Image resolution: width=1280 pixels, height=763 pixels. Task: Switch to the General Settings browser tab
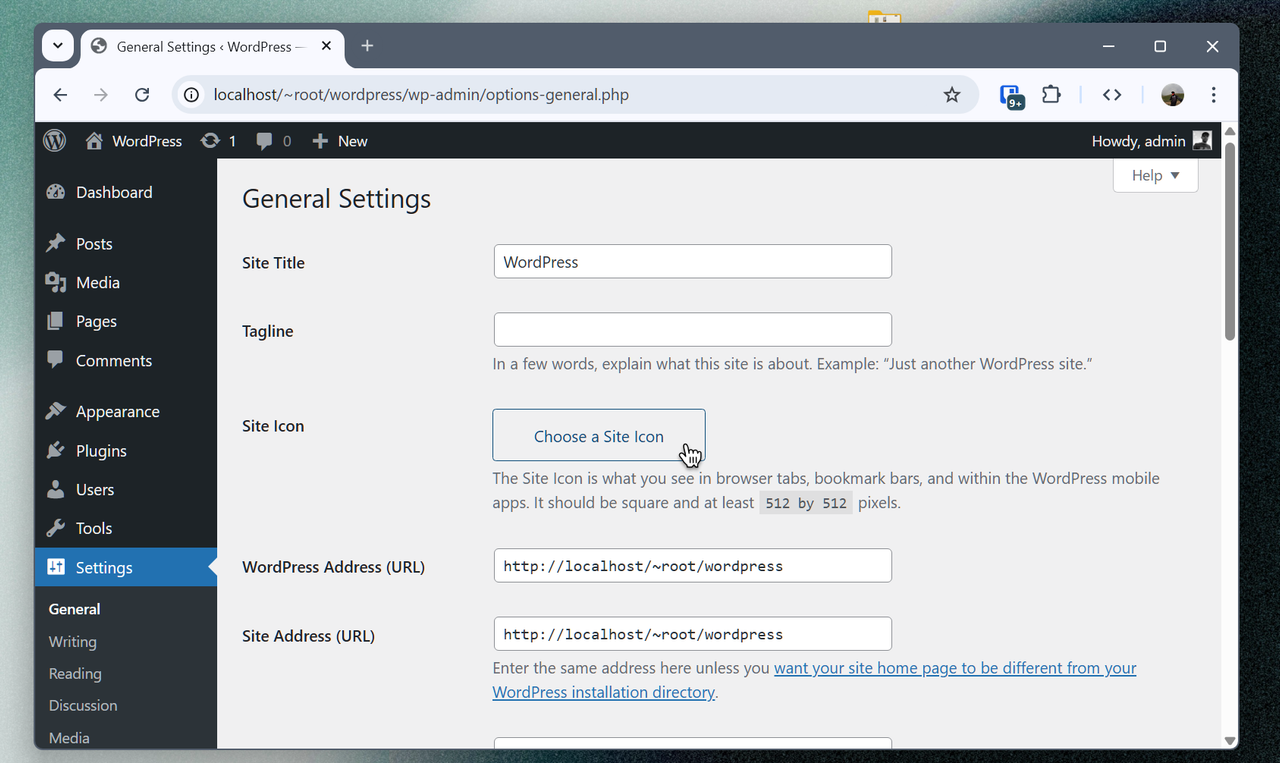pyautogui.click(x=213, y=46)
